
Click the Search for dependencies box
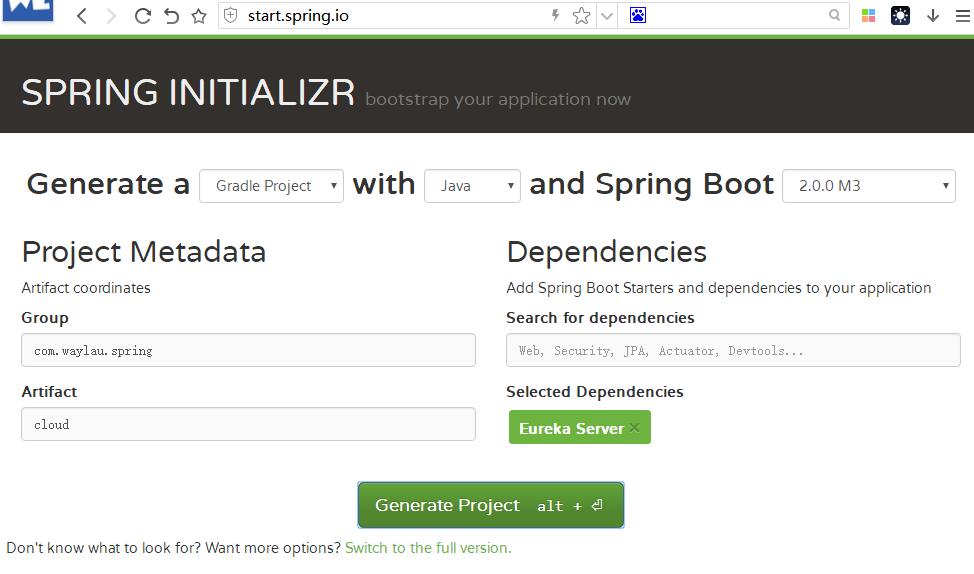click(733, 351)
